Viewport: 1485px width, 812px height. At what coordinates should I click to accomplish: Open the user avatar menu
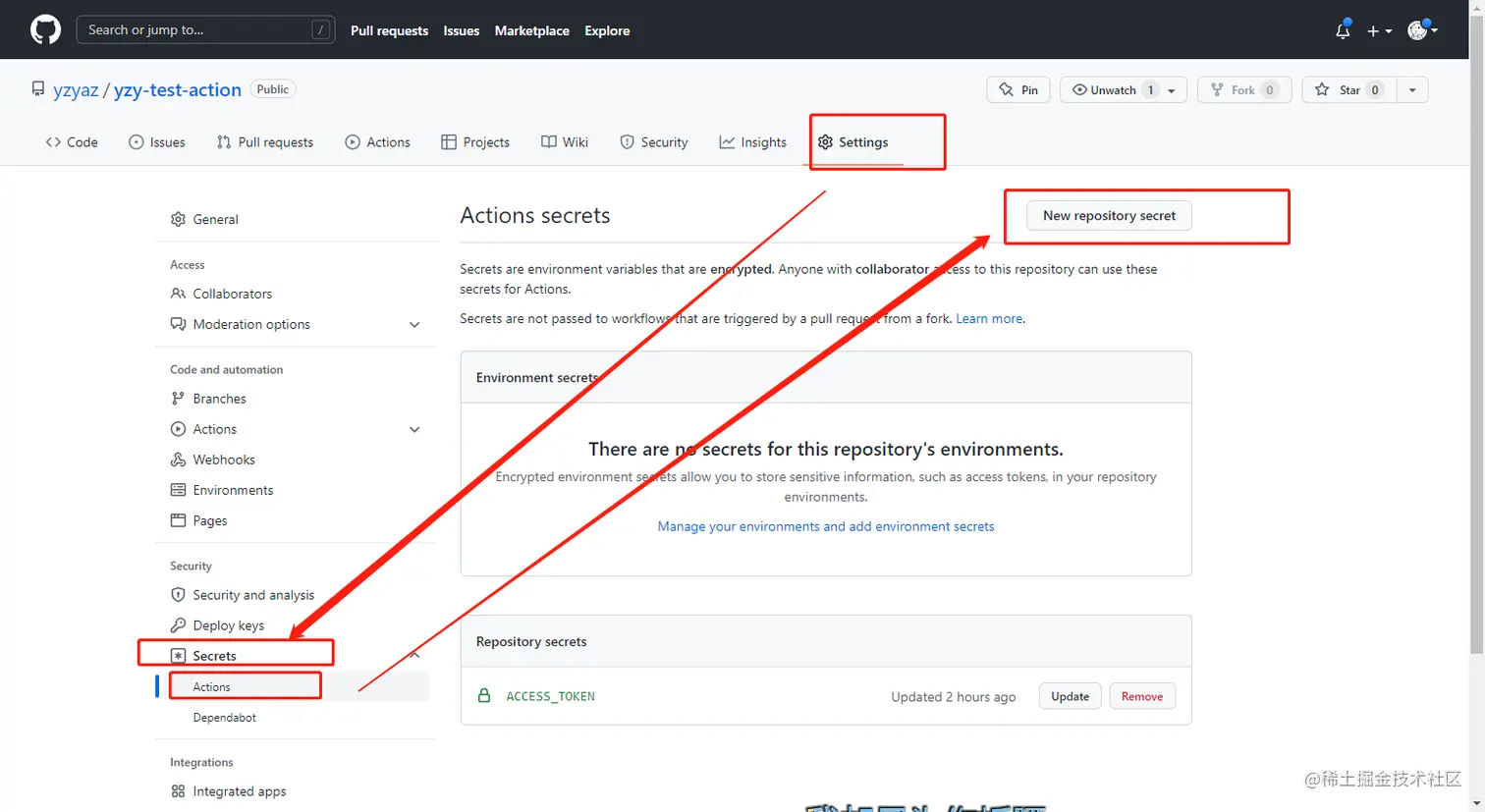(1422, 30)
